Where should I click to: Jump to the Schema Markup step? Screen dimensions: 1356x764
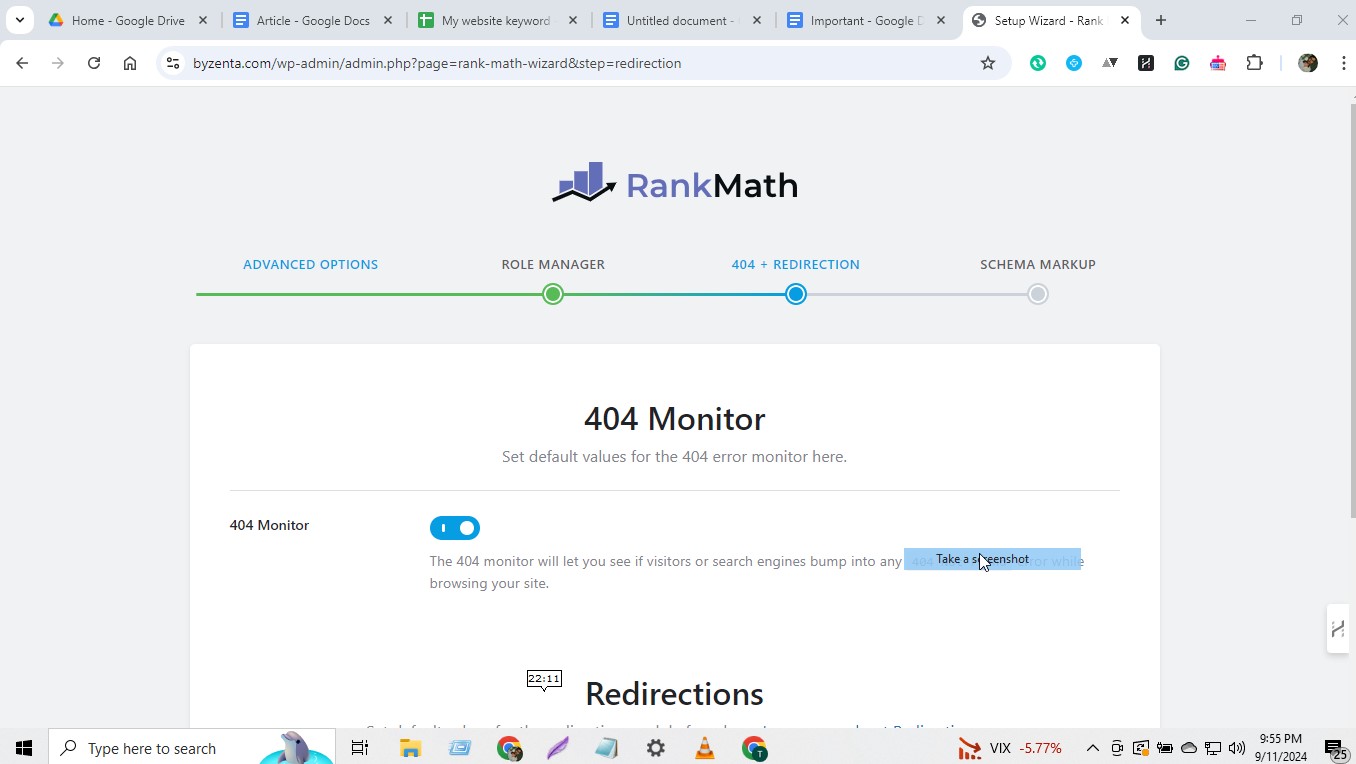click(1038, 265)
